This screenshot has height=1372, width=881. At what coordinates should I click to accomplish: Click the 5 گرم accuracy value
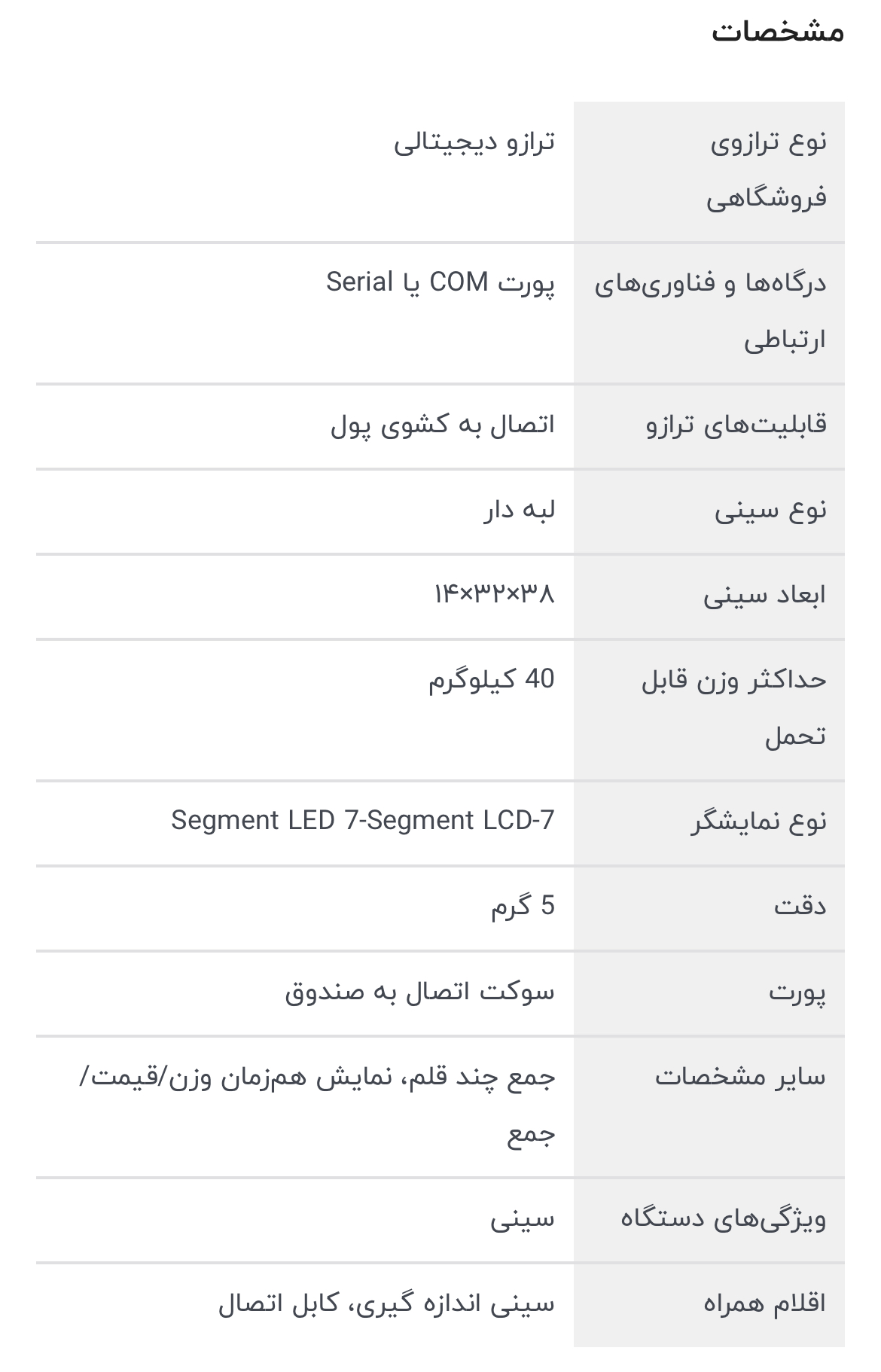[523, 906]
